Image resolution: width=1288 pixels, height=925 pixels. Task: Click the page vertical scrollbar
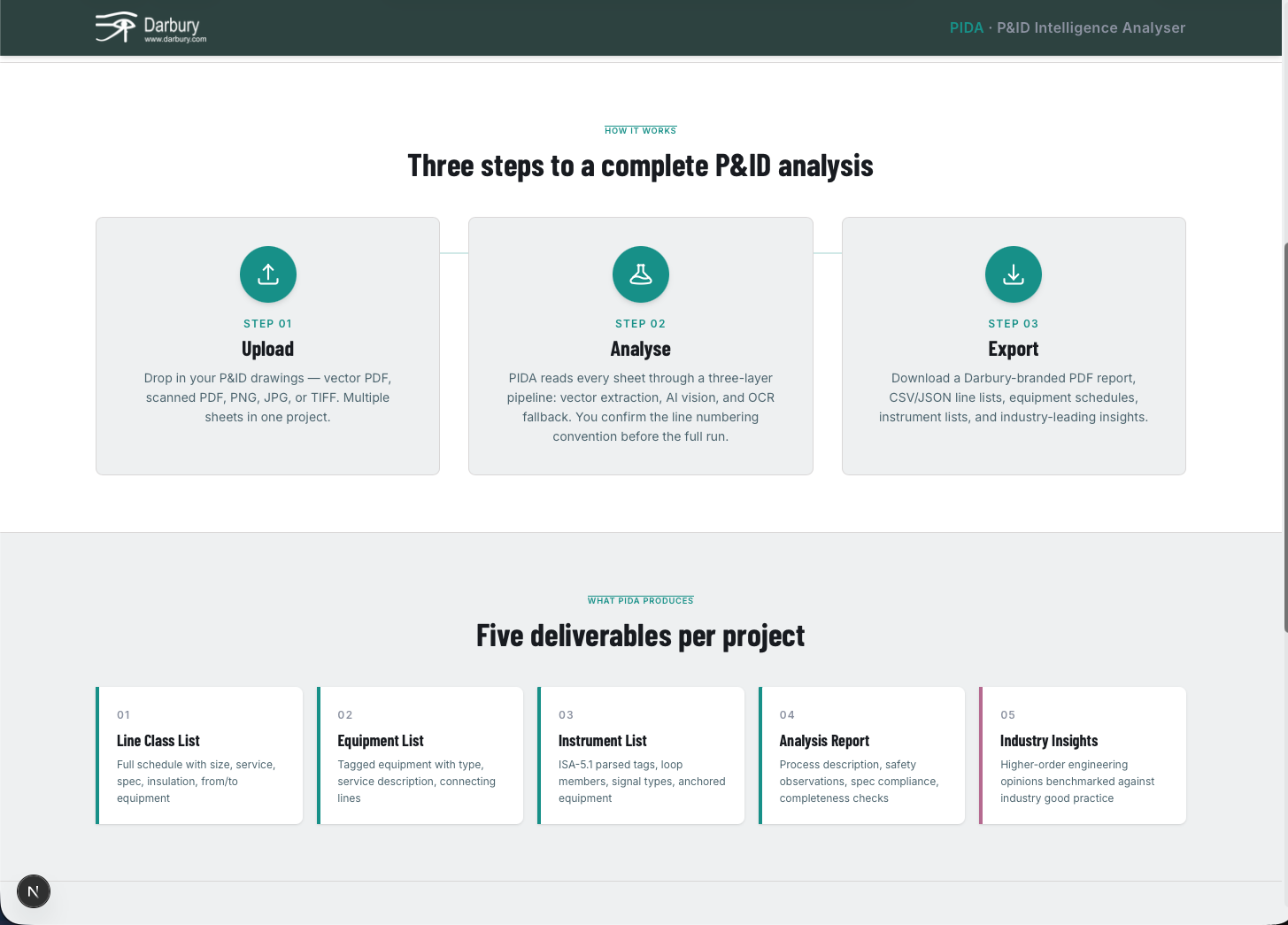(1284, 436)
